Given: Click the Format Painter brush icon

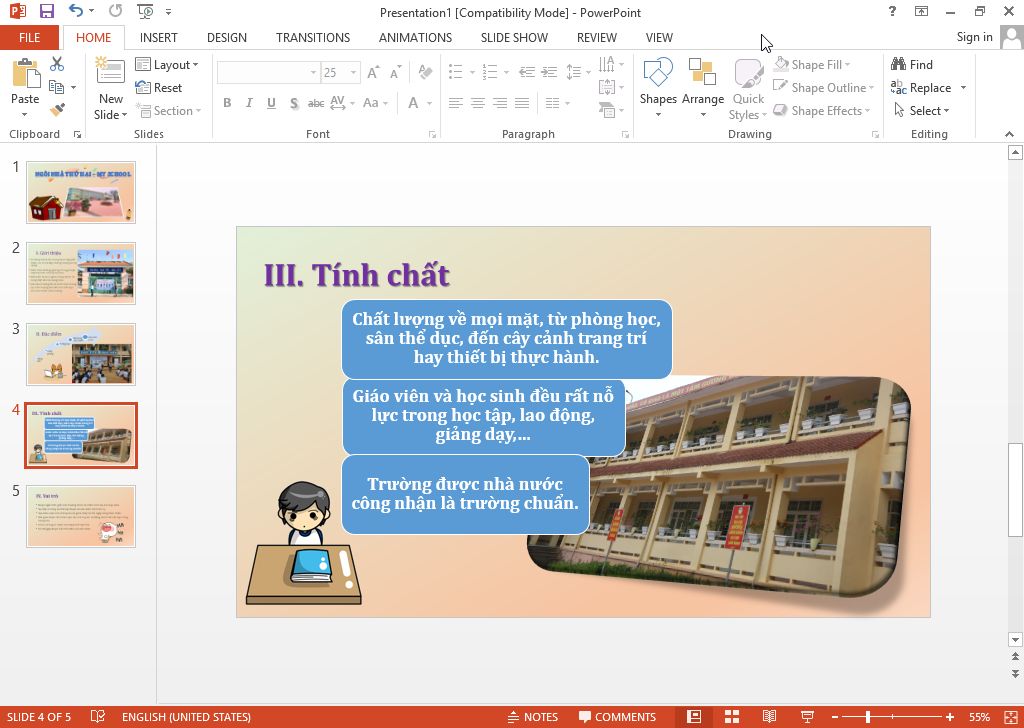Looking at the screenshot, I should 57,110.
